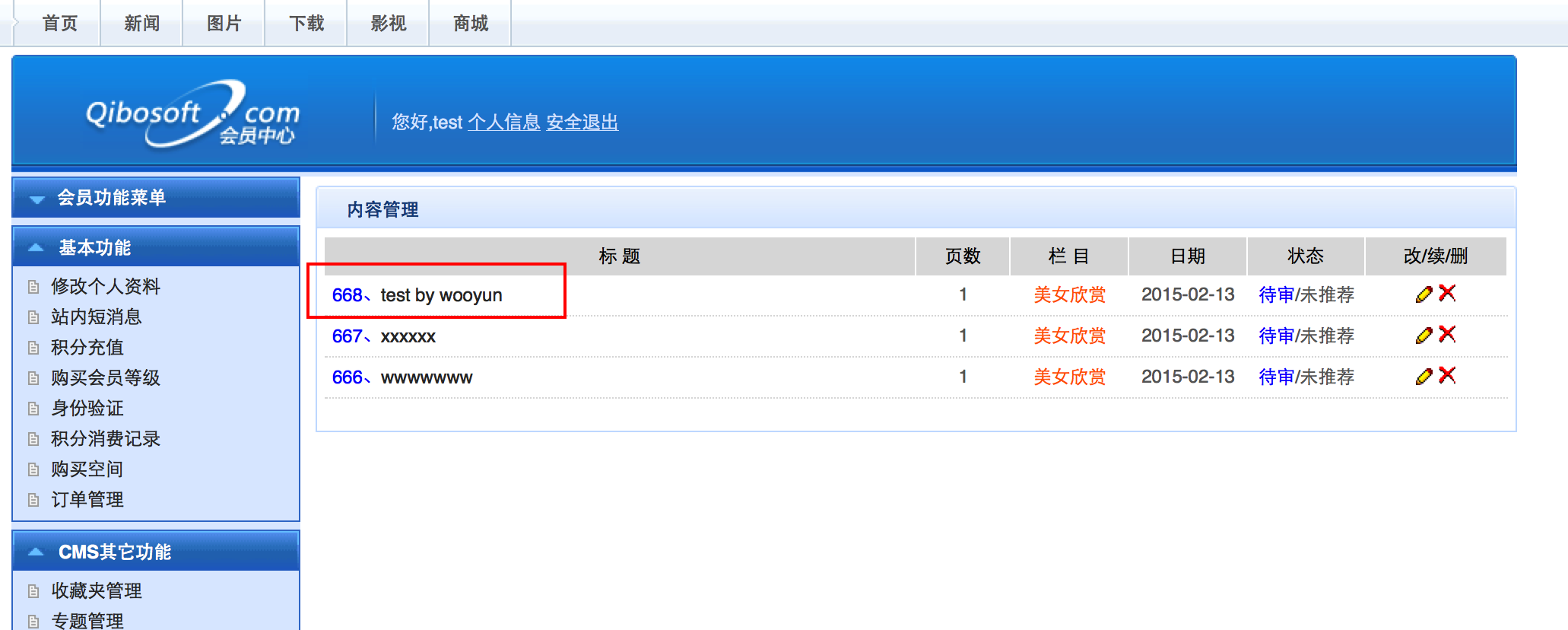
Task: Go to the 首页 tab
Action: (x=59, y=24)
